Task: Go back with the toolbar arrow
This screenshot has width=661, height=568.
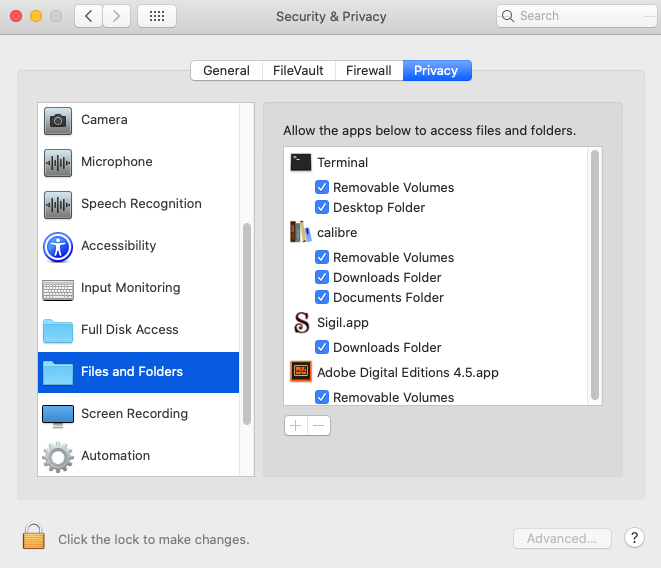Action: (88, 16)
